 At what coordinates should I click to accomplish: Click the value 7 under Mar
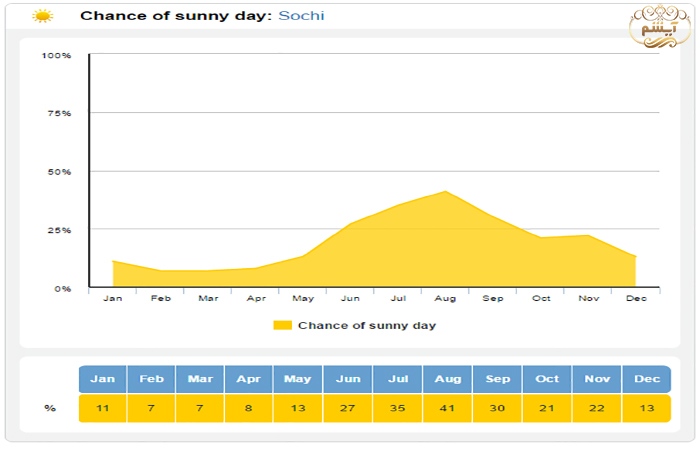(200, 408)
